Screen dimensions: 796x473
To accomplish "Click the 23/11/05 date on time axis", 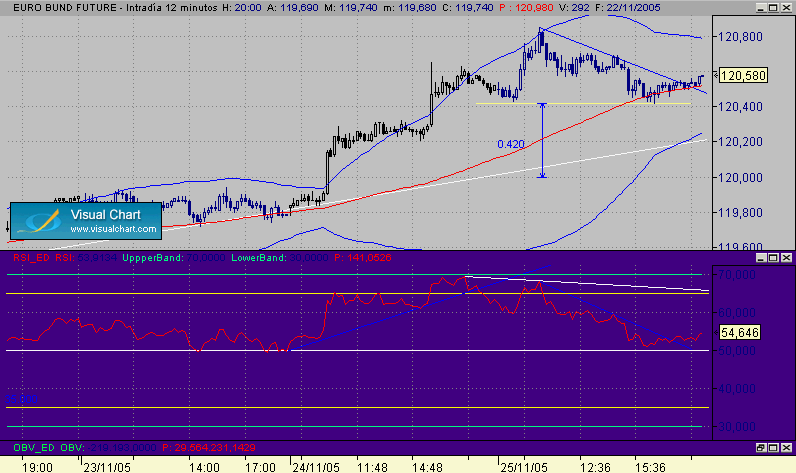I will coord(107,467).
